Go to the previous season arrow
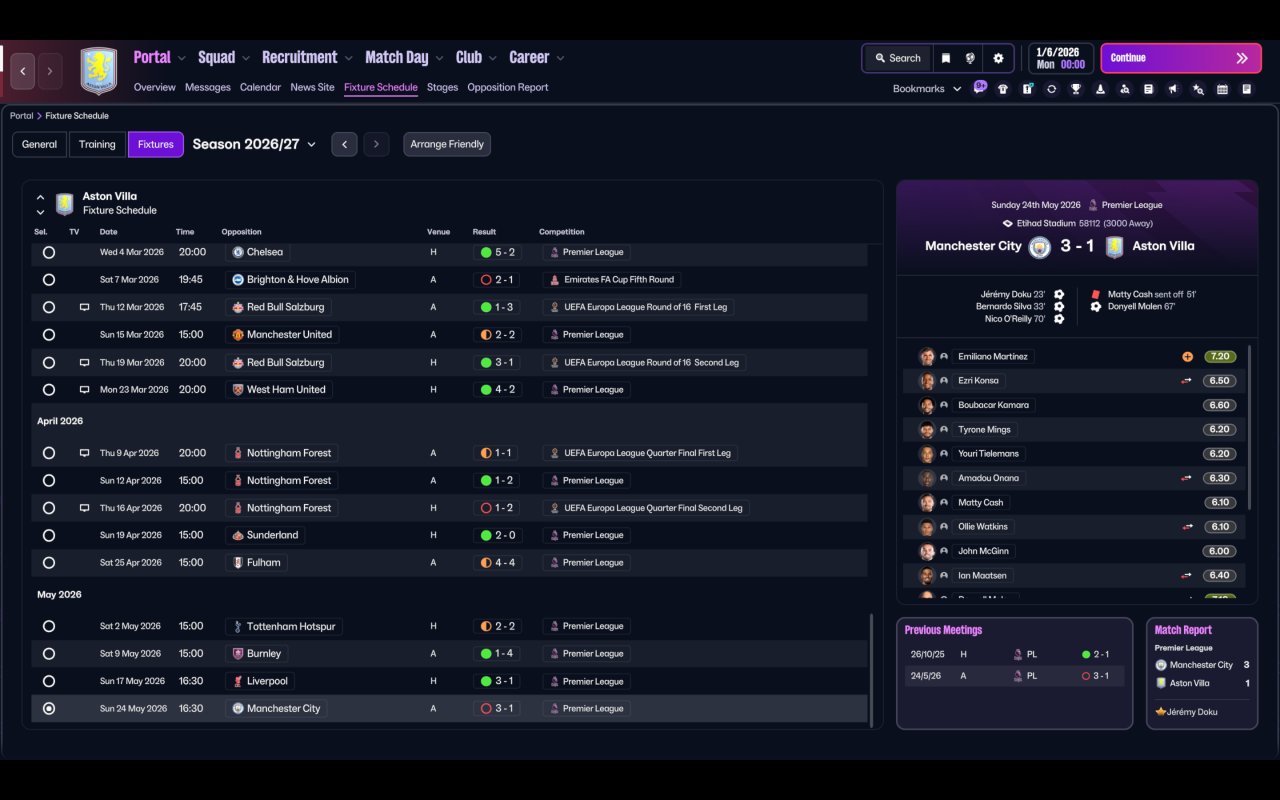The image size is (1280, 800). tap(344, 144)
